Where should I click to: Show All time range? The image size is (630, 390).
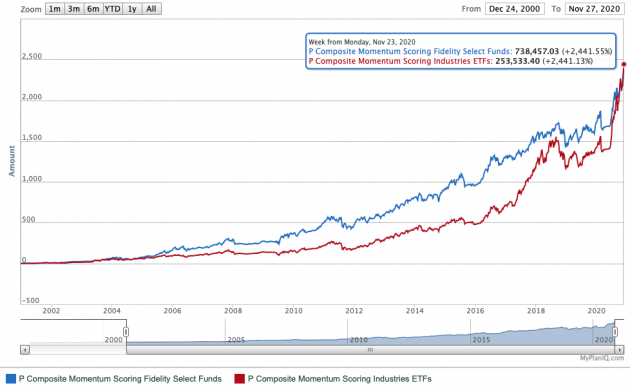[151, 9]
